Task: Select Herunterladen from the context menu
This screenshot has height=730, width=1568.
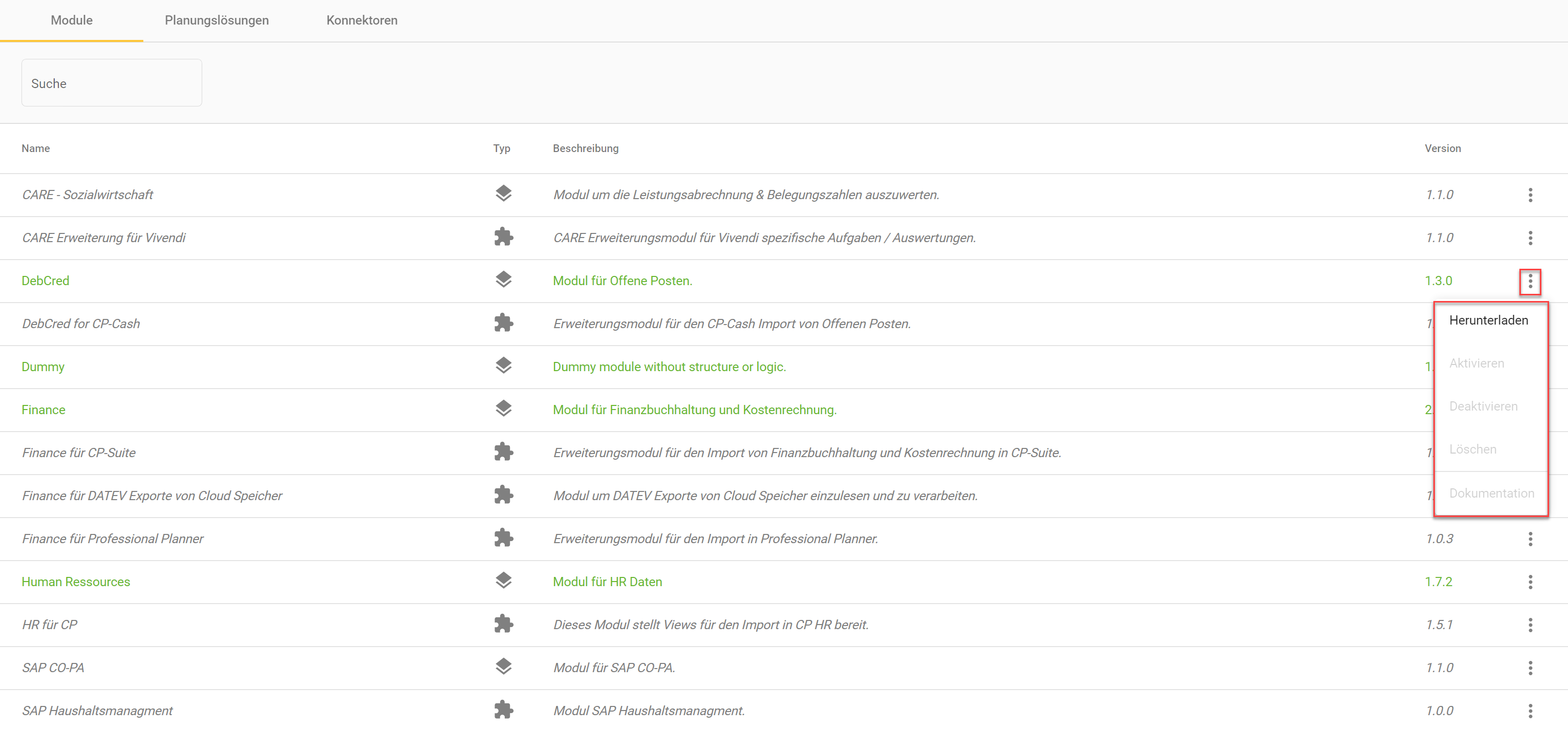Action: click(x=1488, y=320)
